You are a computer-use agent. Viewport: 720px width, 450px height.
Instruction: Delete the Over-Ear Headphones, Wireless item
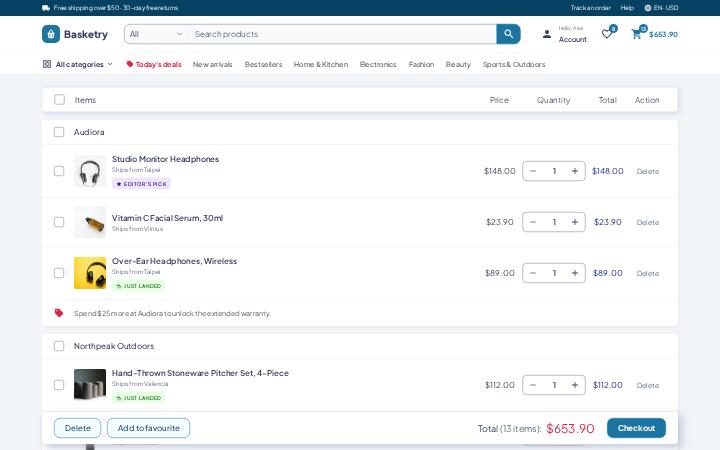647,273
